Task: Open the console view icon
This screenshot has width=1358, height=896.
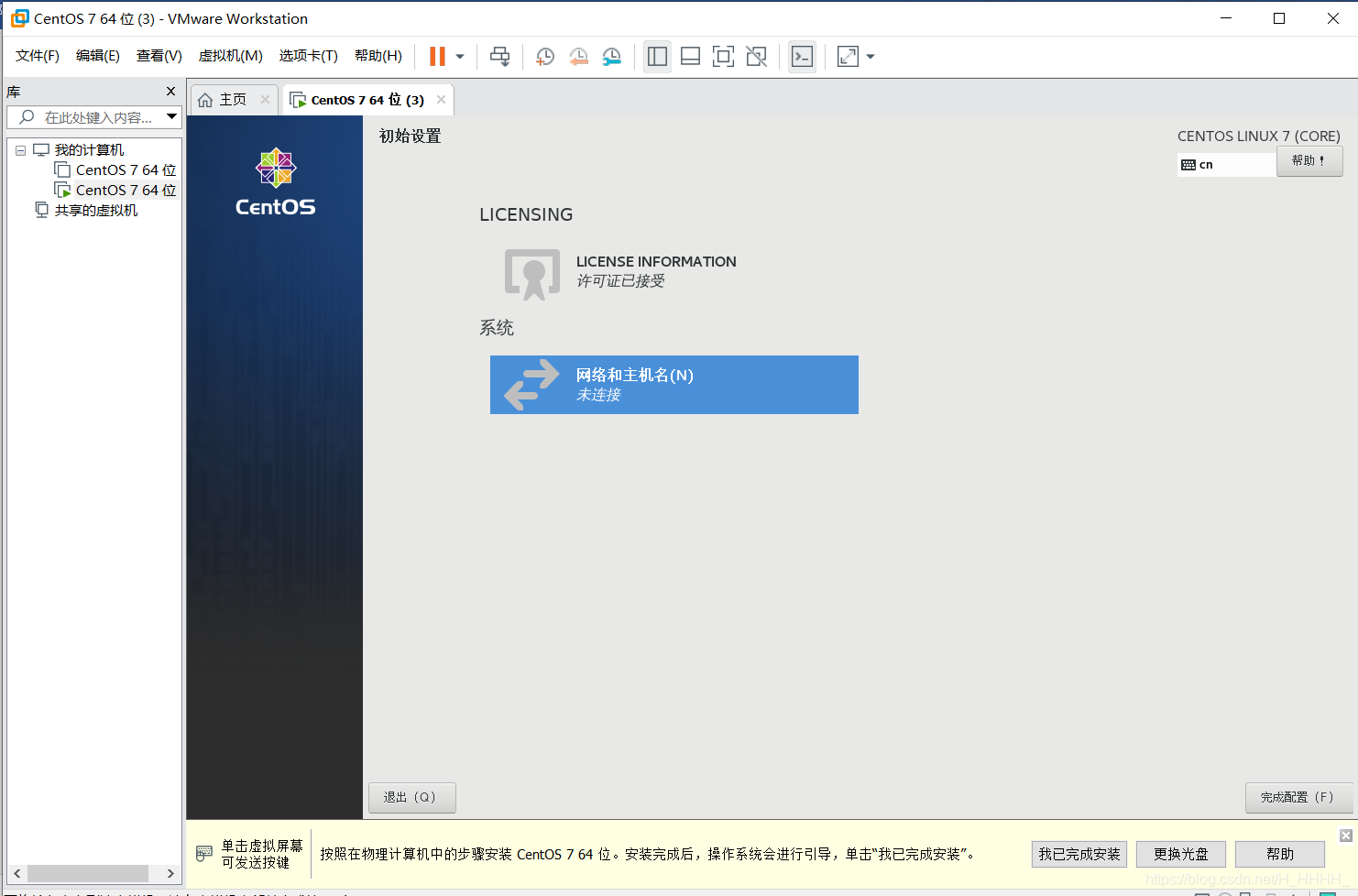Action: tap(802, 57)
